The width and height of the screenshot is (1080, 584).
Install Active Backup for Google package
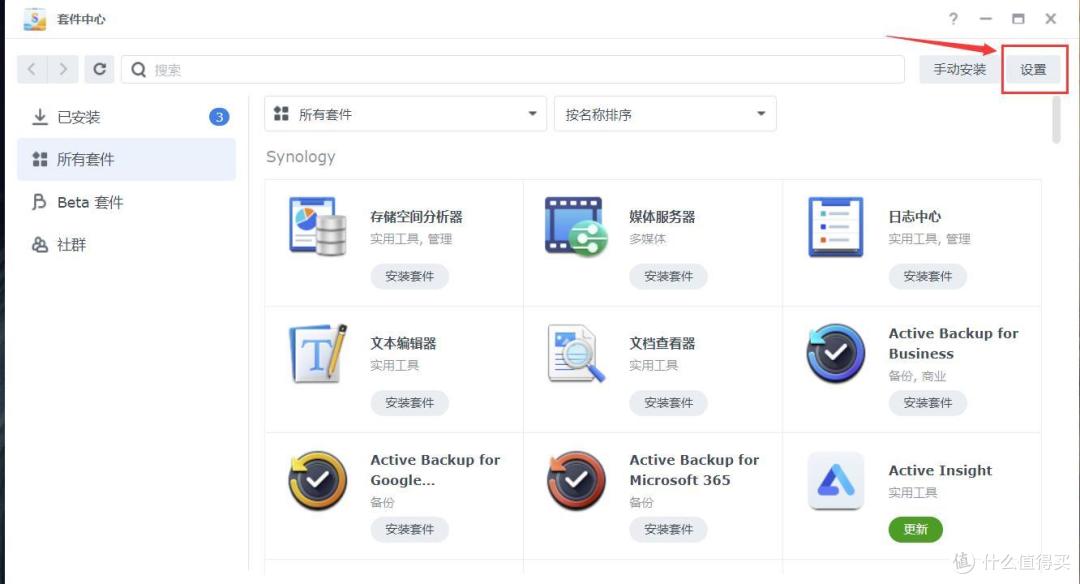click(x=410, y=530)
